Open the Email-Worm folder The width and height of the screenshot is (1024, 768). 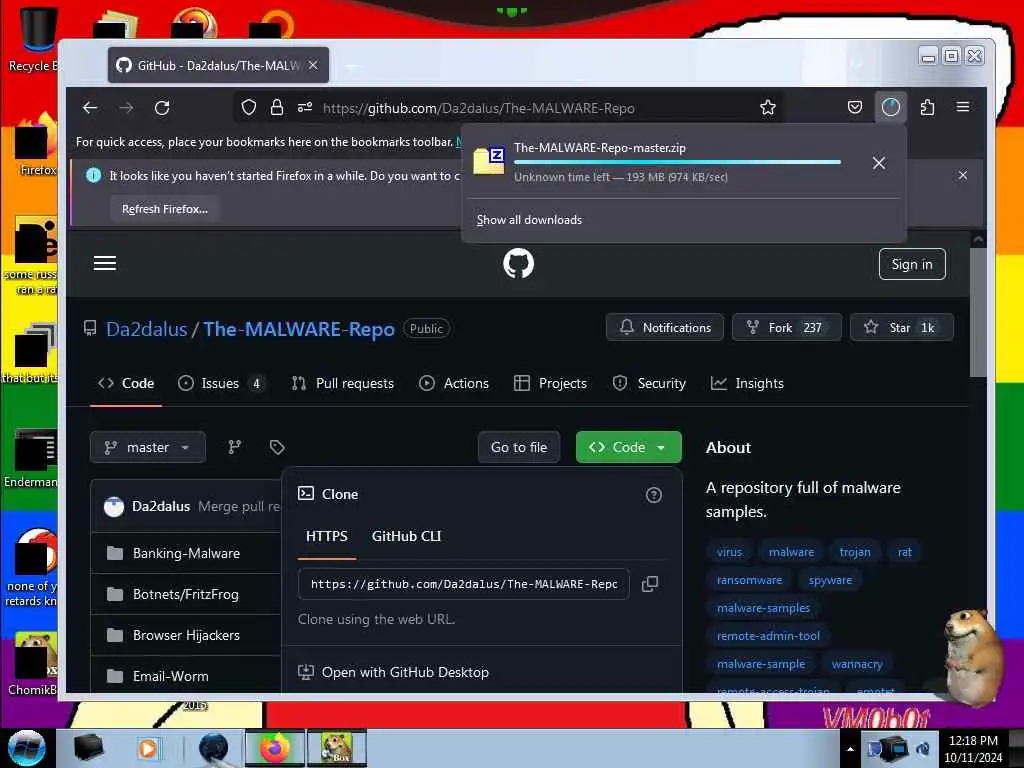pos(170,676)
